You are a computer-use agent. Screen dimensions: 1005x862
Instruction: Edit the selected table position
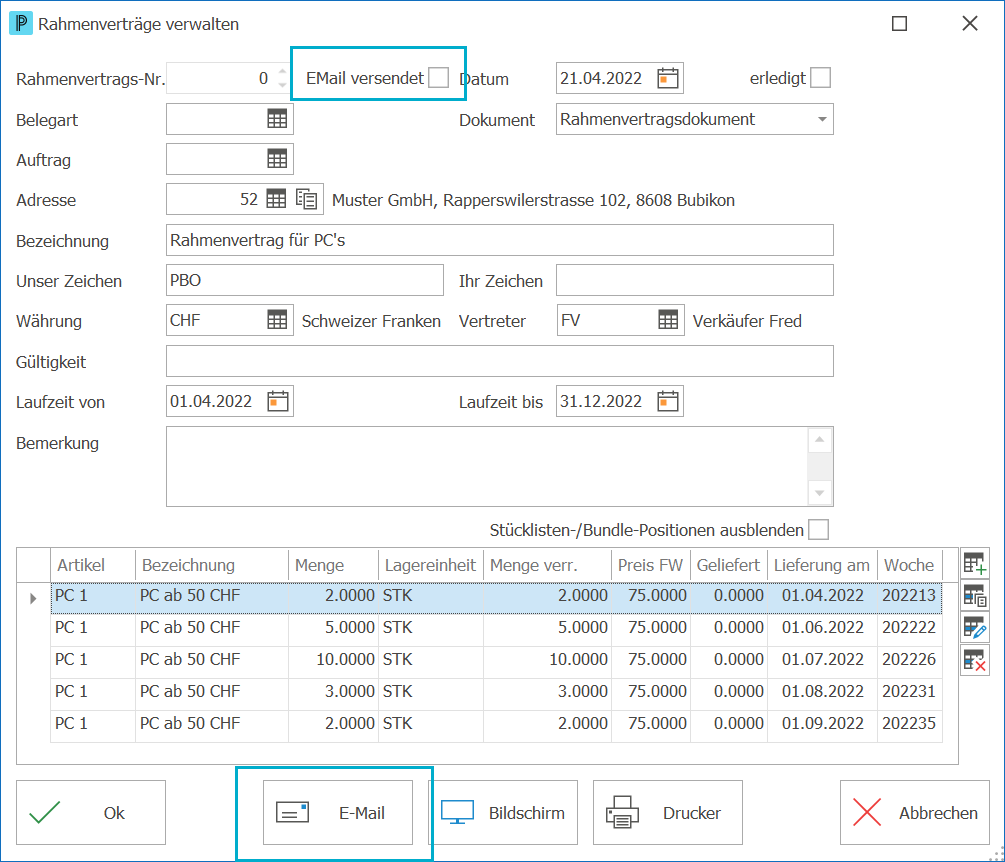[974, 627]
